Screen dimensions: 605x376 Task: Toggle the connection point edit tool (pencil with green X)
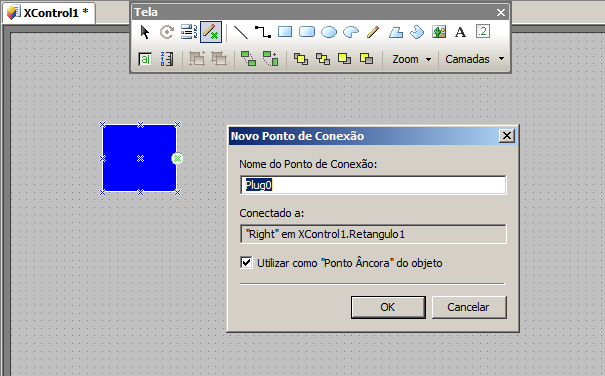[211, 32]
